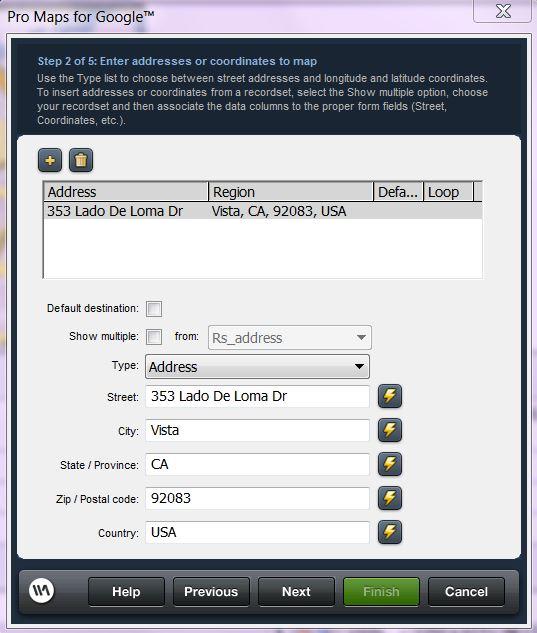This screenshot has width=537, height=633.
Task: Click the lightning bolt next to City
Action: coord(390,430)
